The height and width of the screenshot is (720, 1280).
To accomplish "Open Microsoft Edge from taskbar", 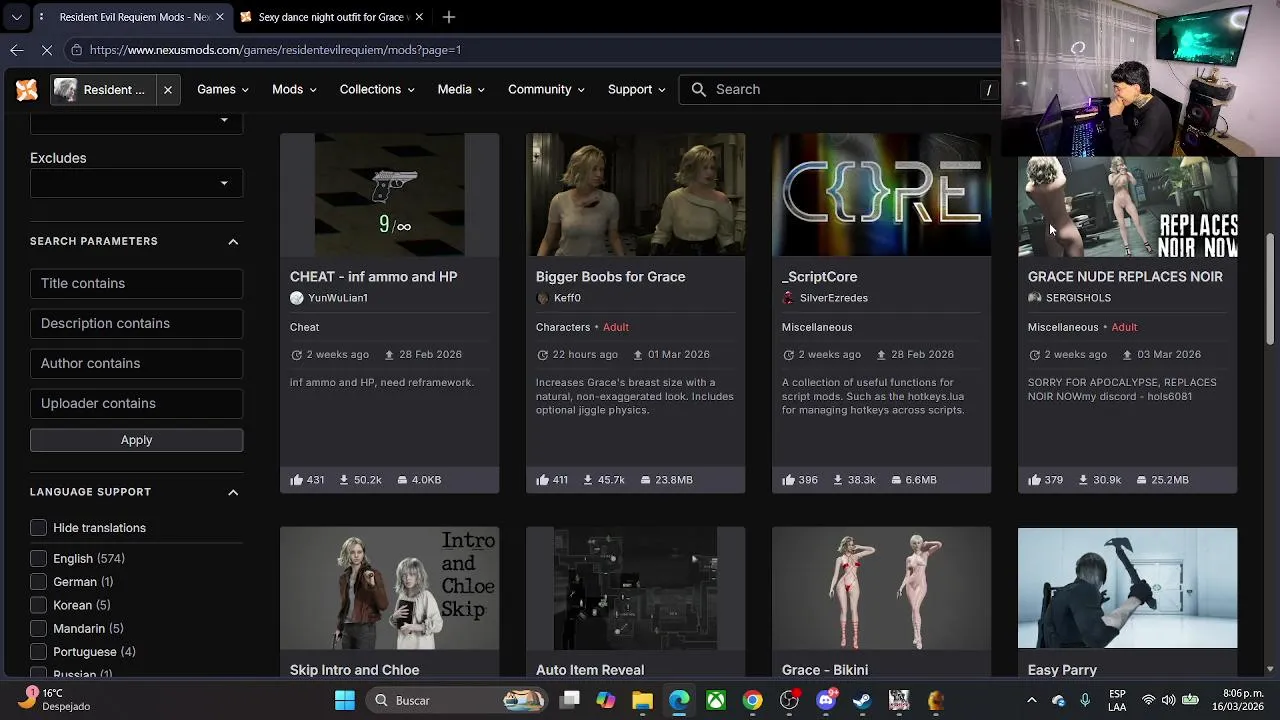I will (679, 700).
